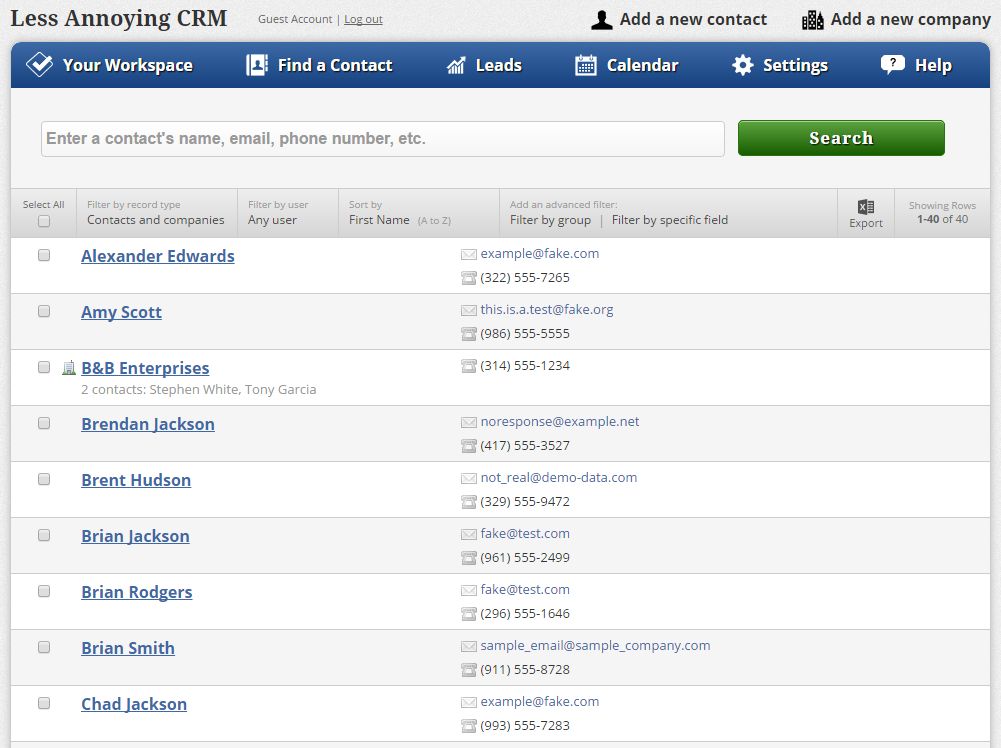Click the Showing Rows 1-40 of 40 text

(942, 213)
